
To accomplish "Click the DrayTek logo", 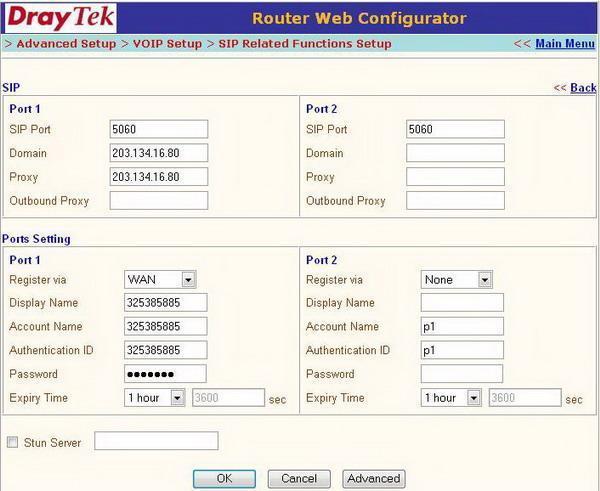I will 60,18.
